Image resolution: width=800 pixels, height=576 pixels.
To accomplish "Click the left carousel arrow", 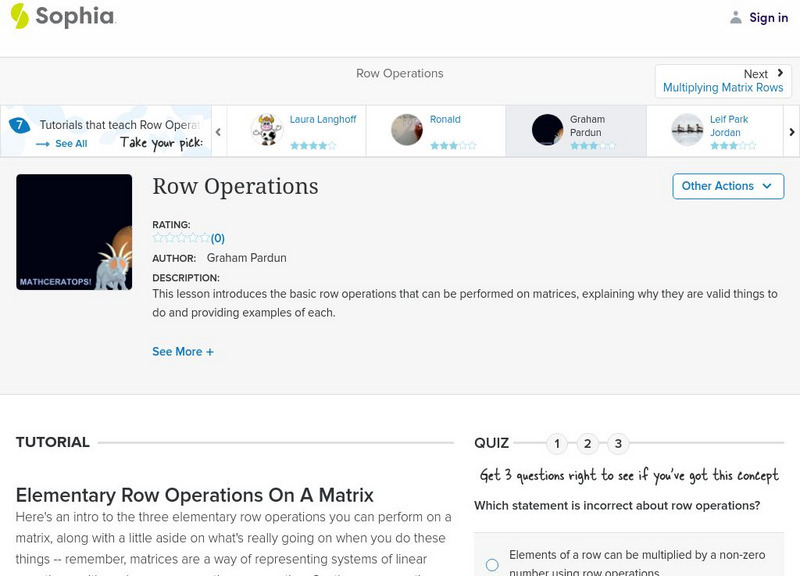I will pos(218,131).
